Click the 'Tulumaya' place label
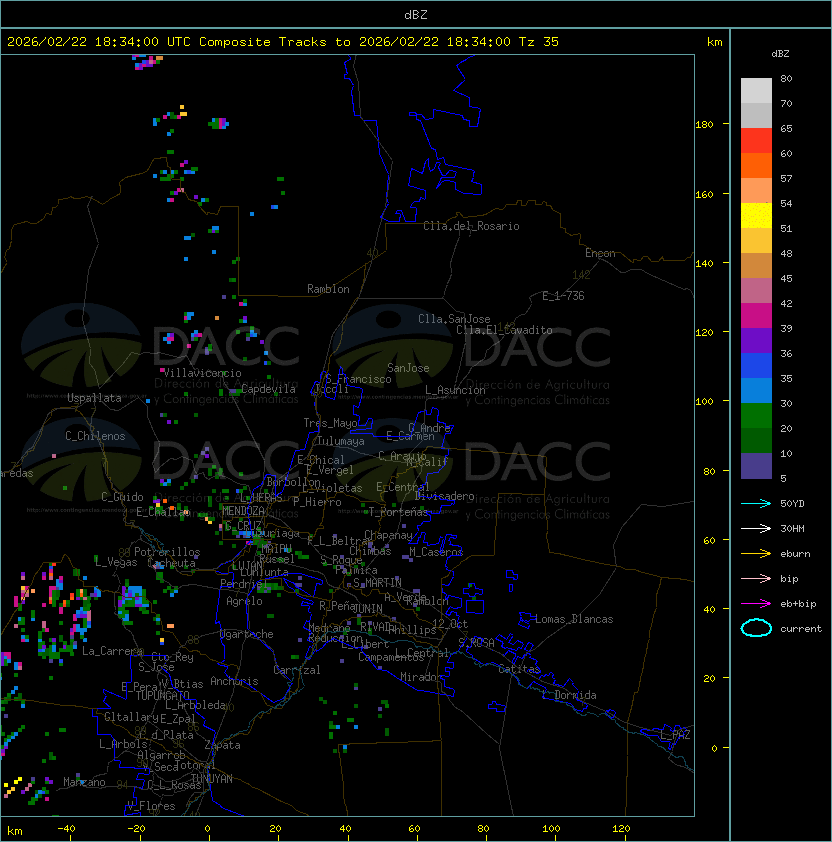Viewport: 832px width, 842px height. coord(341,441)
